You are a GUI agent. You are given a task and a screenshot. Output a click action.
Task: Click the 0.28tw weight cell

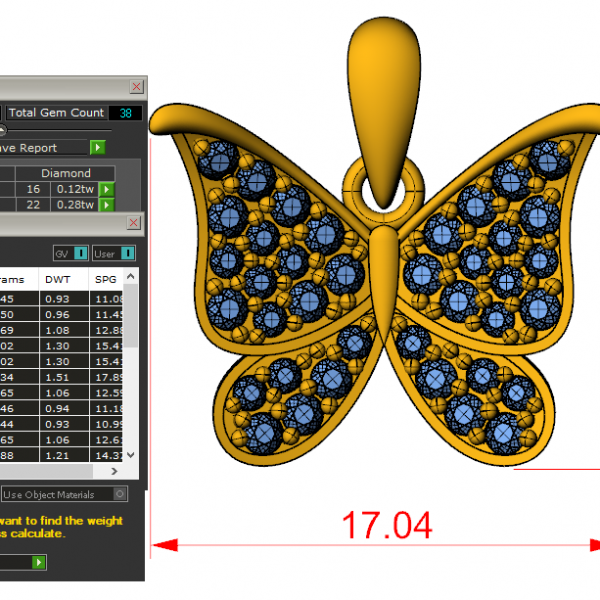pos(75,205)
